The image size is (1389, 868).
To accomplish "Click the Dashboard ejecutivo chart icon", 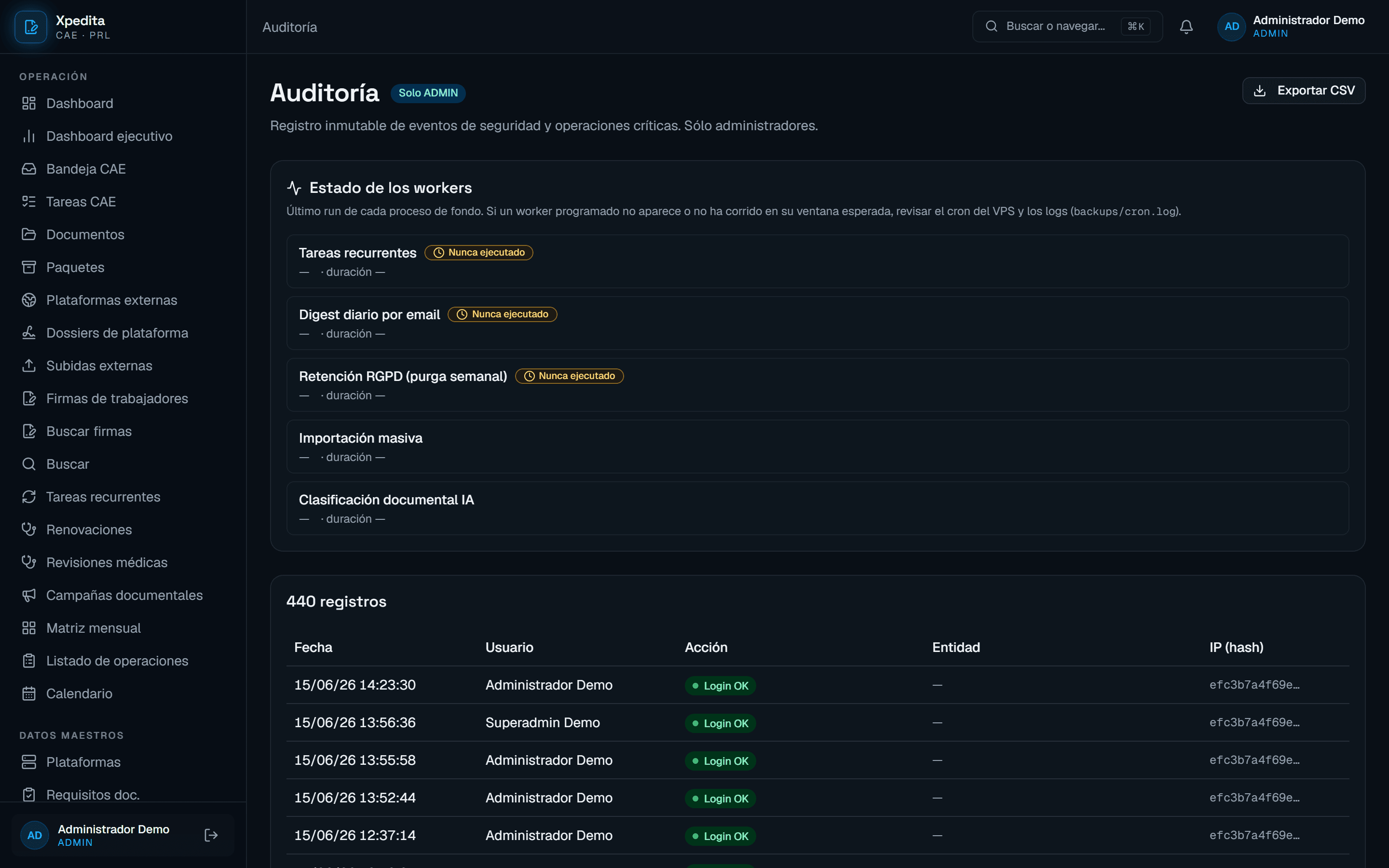I will (29, 136).
